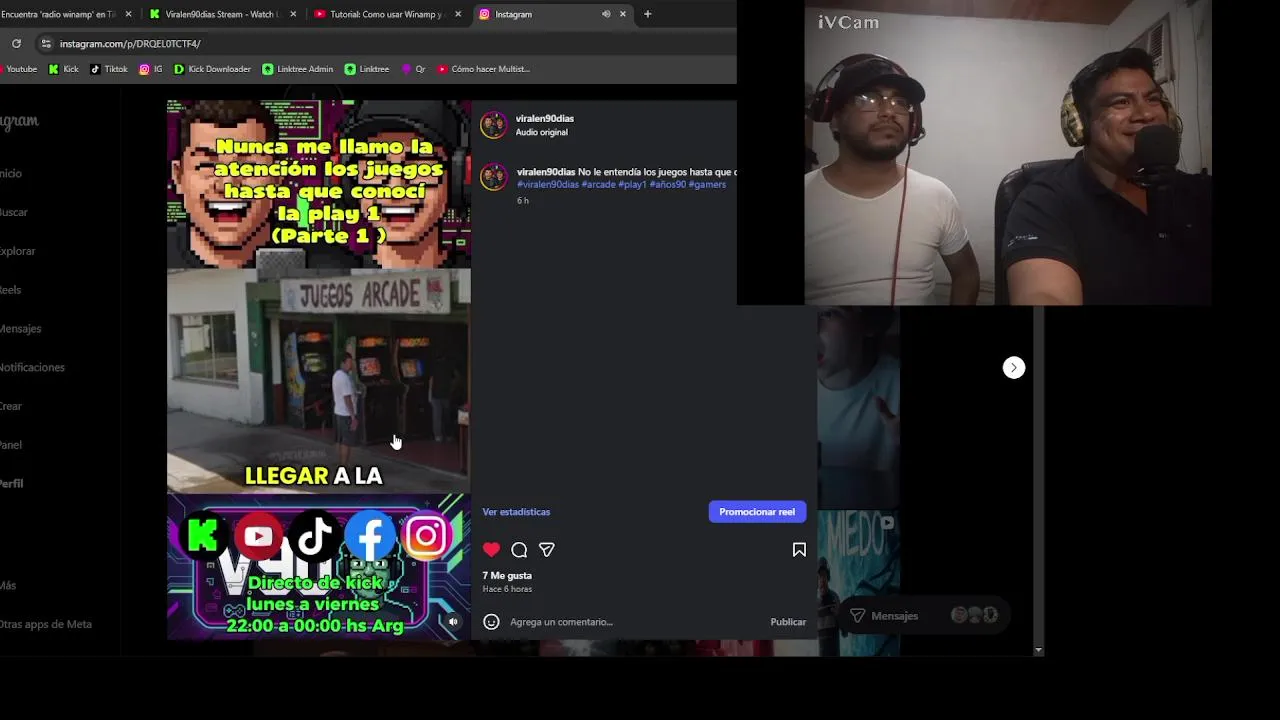
Task: Switch to the 'Encuentra radio winamp' tab
Action: pyautogui.click(x=58, y=14)
